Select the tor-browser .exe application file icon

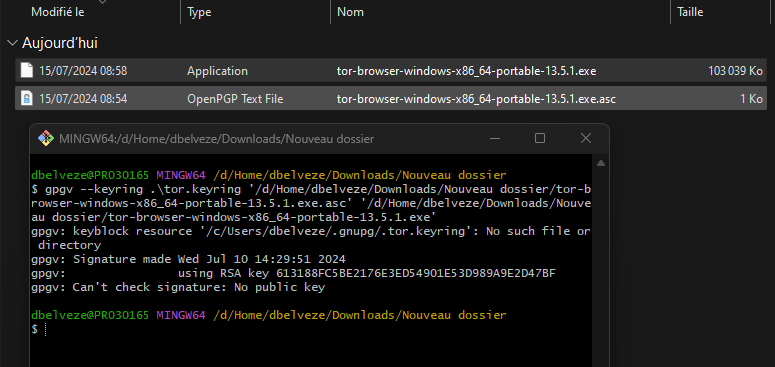[x=27, y=71]
